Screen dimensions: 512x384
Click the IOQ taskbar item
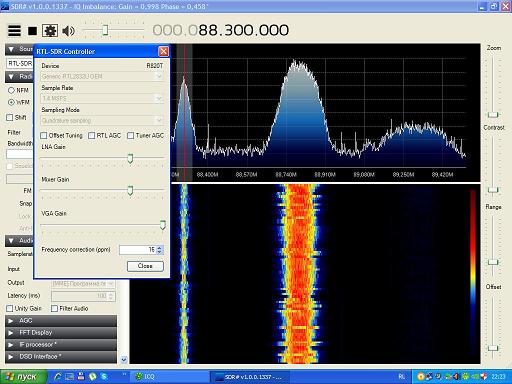[145, 376]
